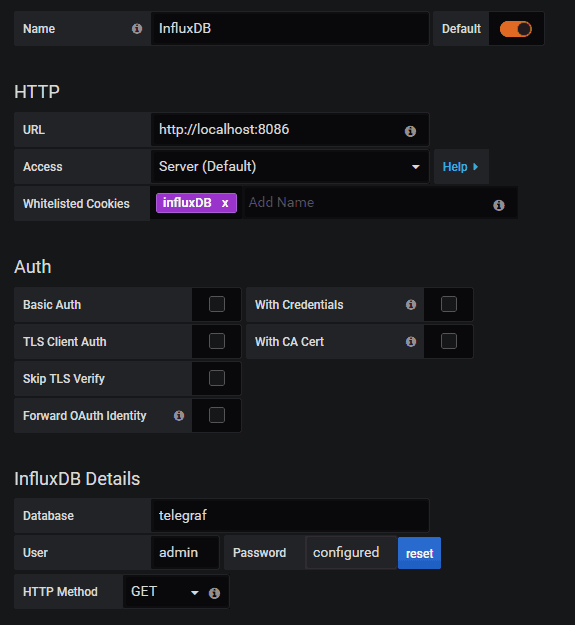The height and width of the screenshot is (625, 575).
Task: Enable the With Credentials checkbox
Action: [449, 304]
